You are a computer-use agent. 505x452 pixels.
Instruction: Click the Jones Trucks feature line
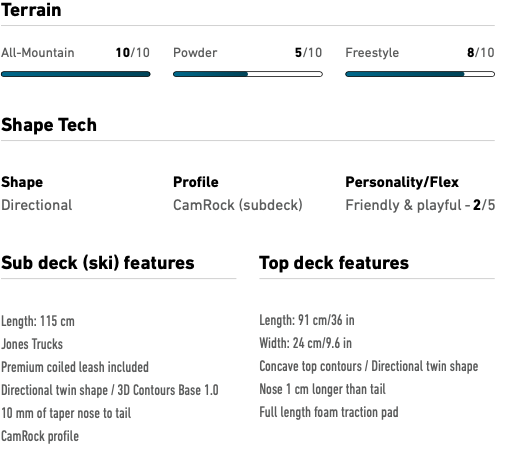tap(32, 344)
